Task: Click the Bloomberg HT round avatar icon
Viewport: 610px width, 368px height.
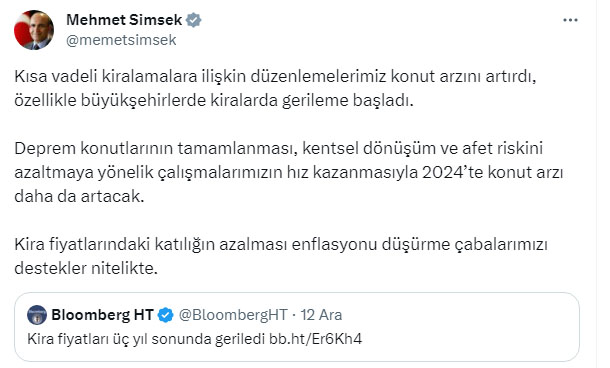Action: point(37,315)
